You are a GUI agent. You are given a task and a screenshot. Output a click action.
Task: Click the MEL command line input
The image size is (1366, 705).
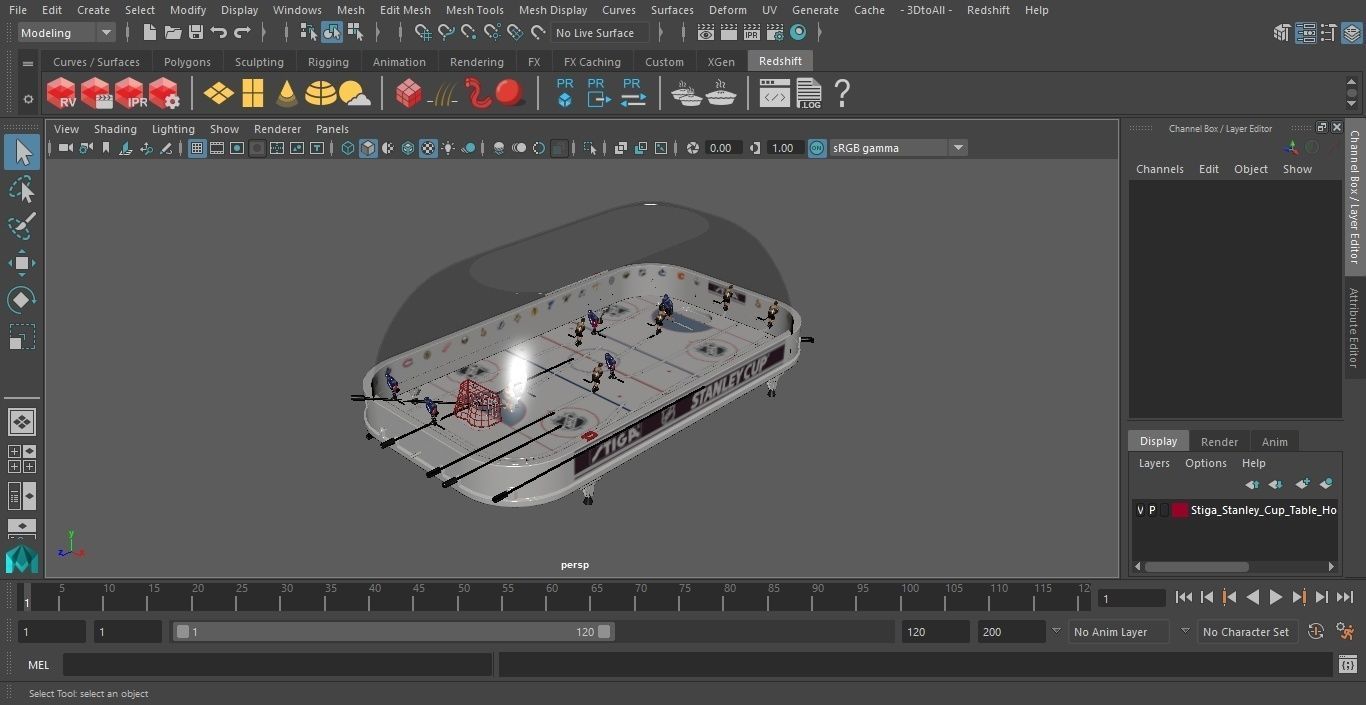[x=277, y=665]
